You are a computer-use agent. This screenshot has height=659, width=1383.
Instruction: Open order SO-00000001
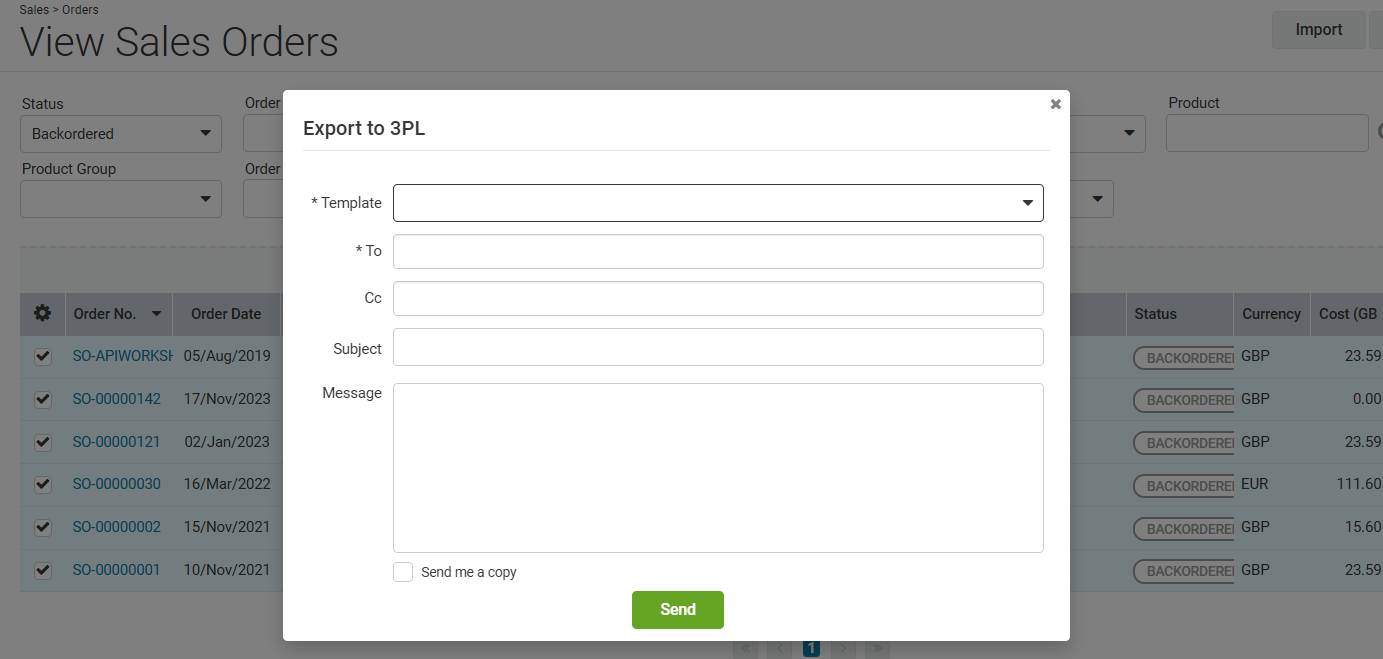(116, 570)
